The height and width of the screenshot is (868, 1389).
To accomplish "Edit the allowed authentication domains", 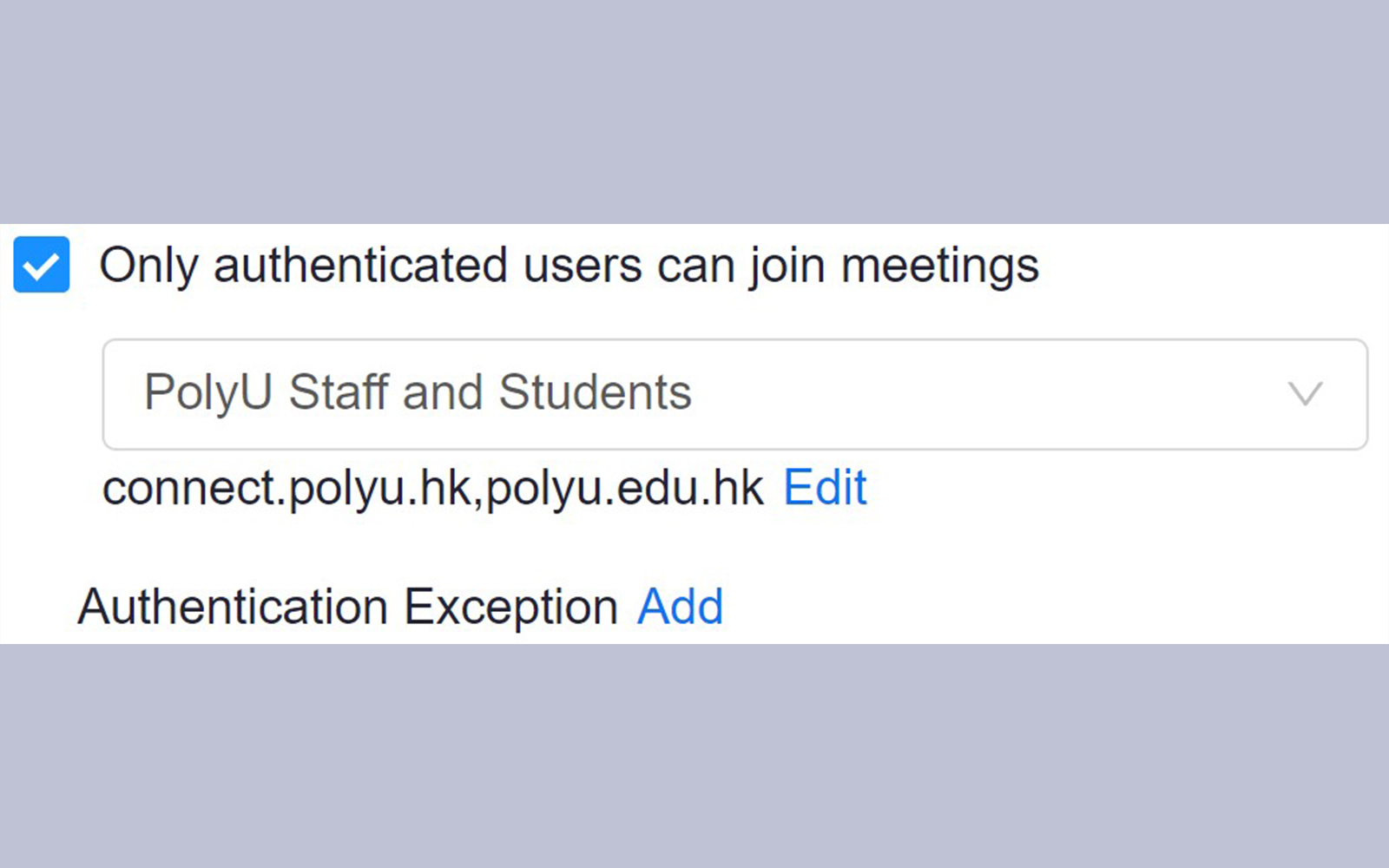I will (825, 487).
